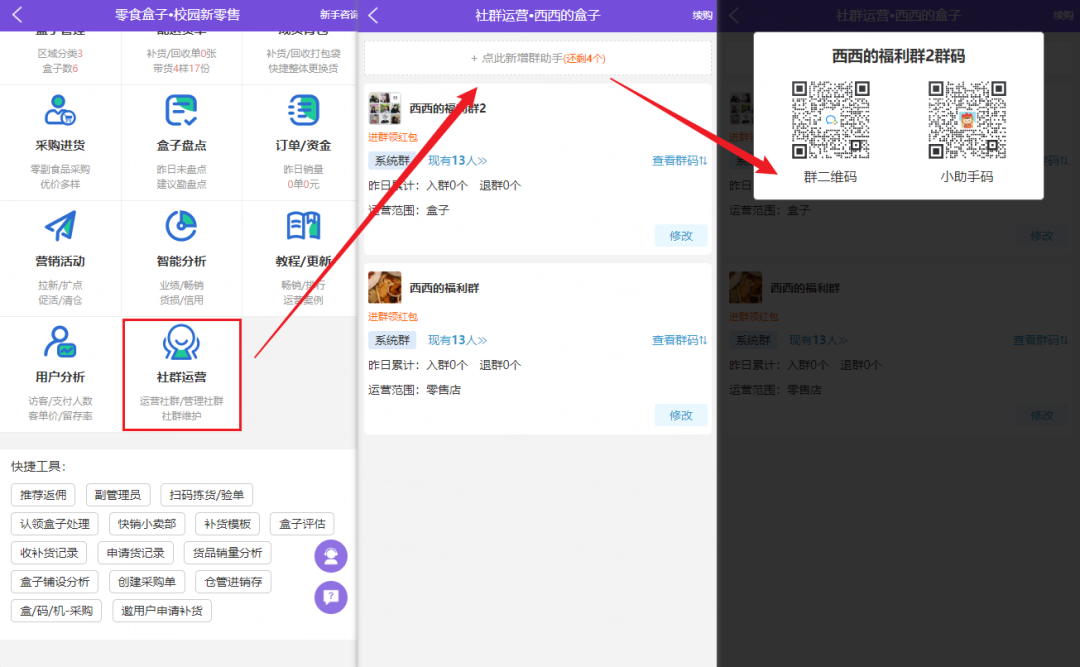1080x667 pixels.
Task: Select 扫码拣货/验单 quick tool
Action: 207,495
